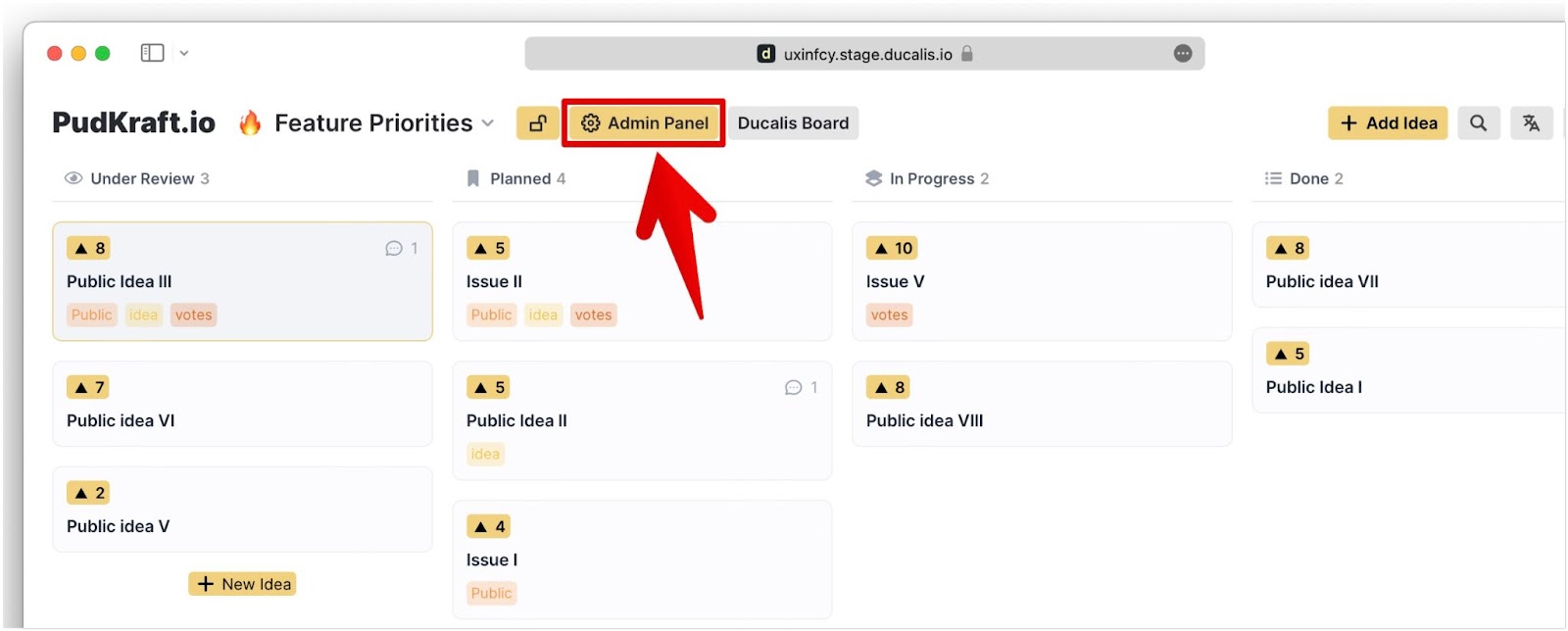Click the New Idea button under Under Review
This screenshot has height=631, width=1568.
[x=242, y=584]
